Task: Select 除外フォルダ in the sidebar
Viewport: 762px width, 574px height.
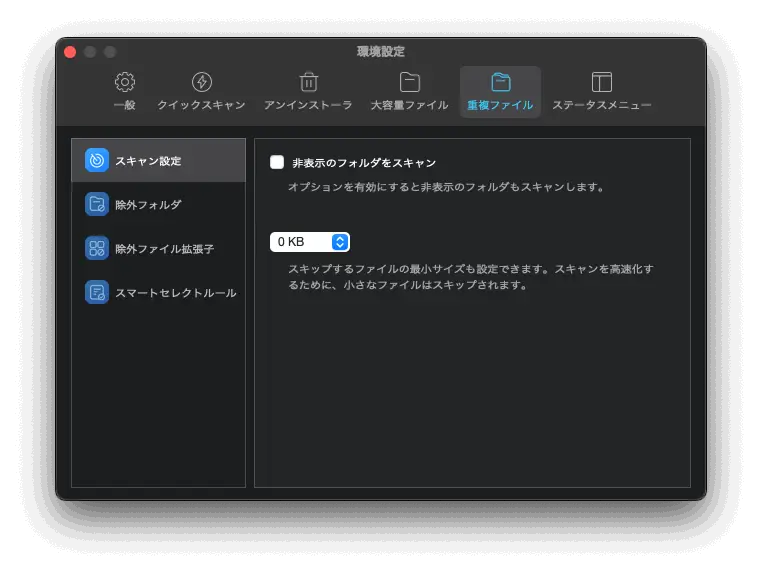Action: click(x=158, y=204)
